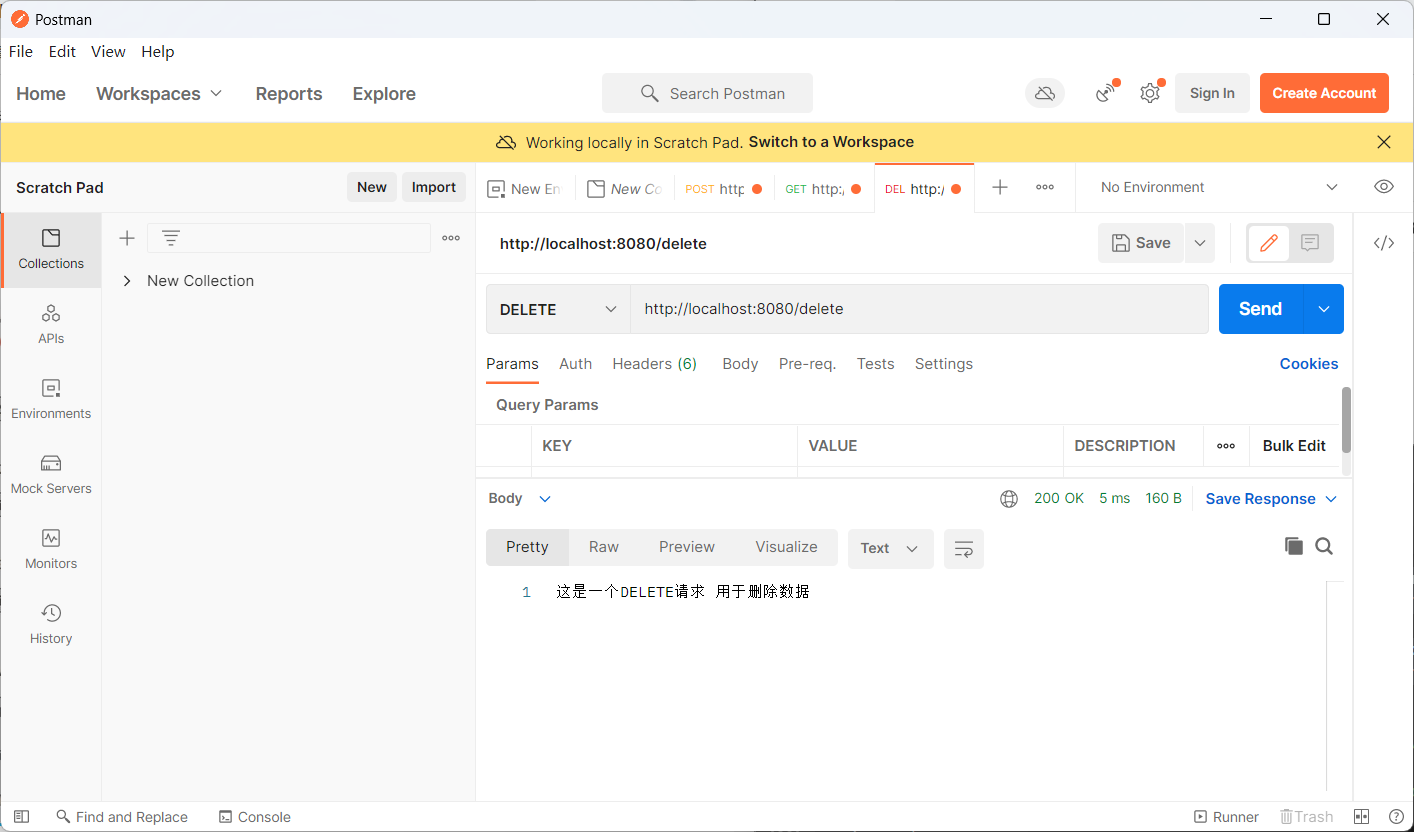Image resolution: width=1414 pixels, height=832 pixels.
Task: Copy the response body with copy icon
Action: 1294,546
